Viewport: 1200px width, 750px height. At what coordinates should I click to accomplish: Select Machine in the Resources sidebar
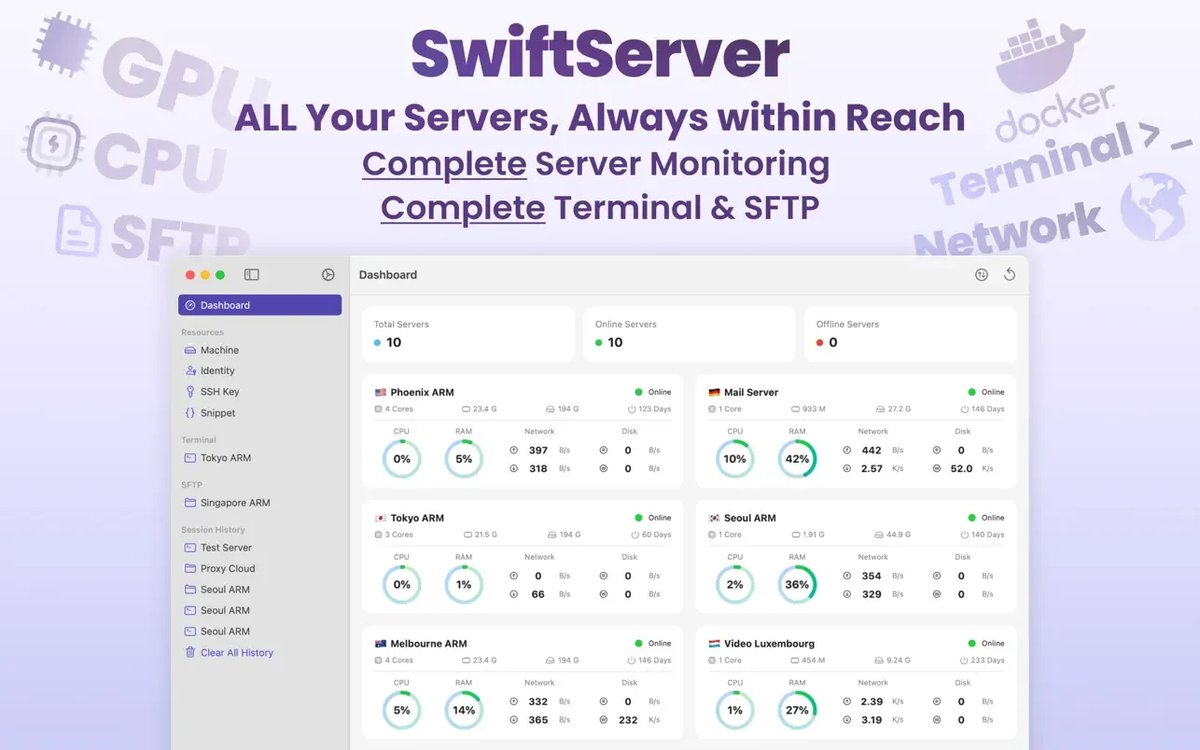click(220, 350)
